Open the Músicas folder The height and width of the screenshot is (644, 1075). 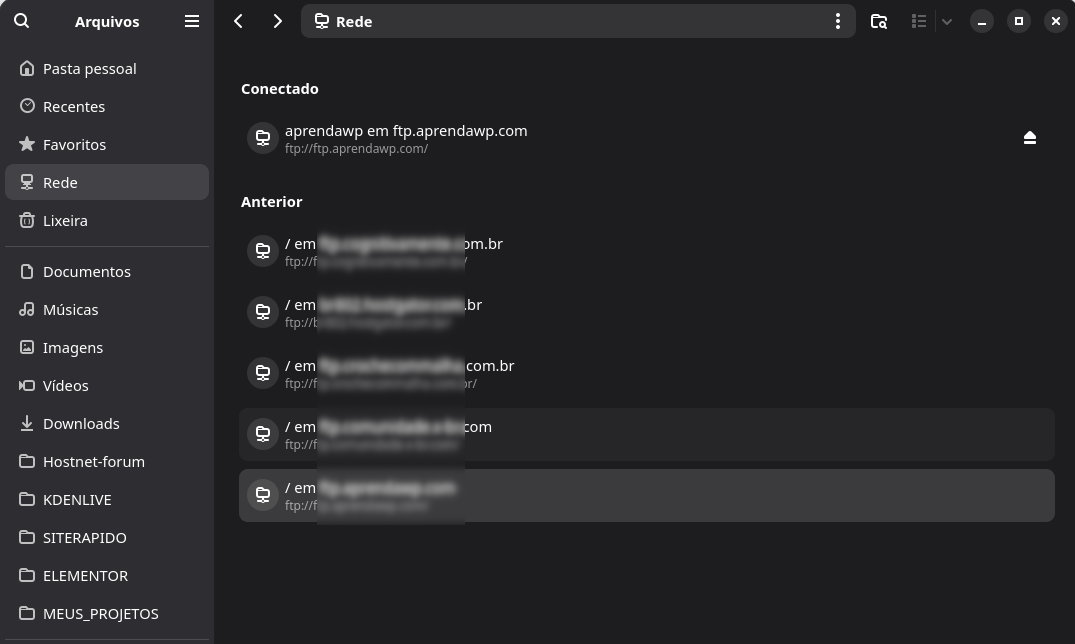click(x=70, y=310)
